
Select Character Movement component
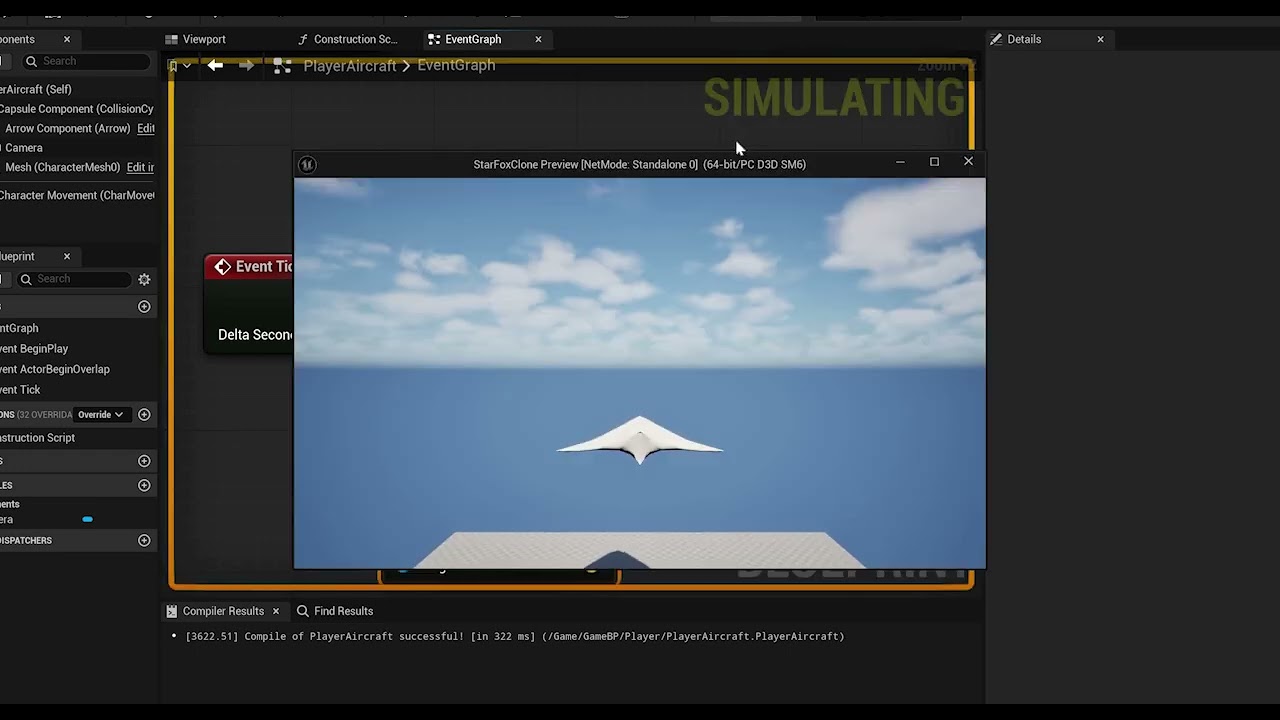click(x=77, y=195)
